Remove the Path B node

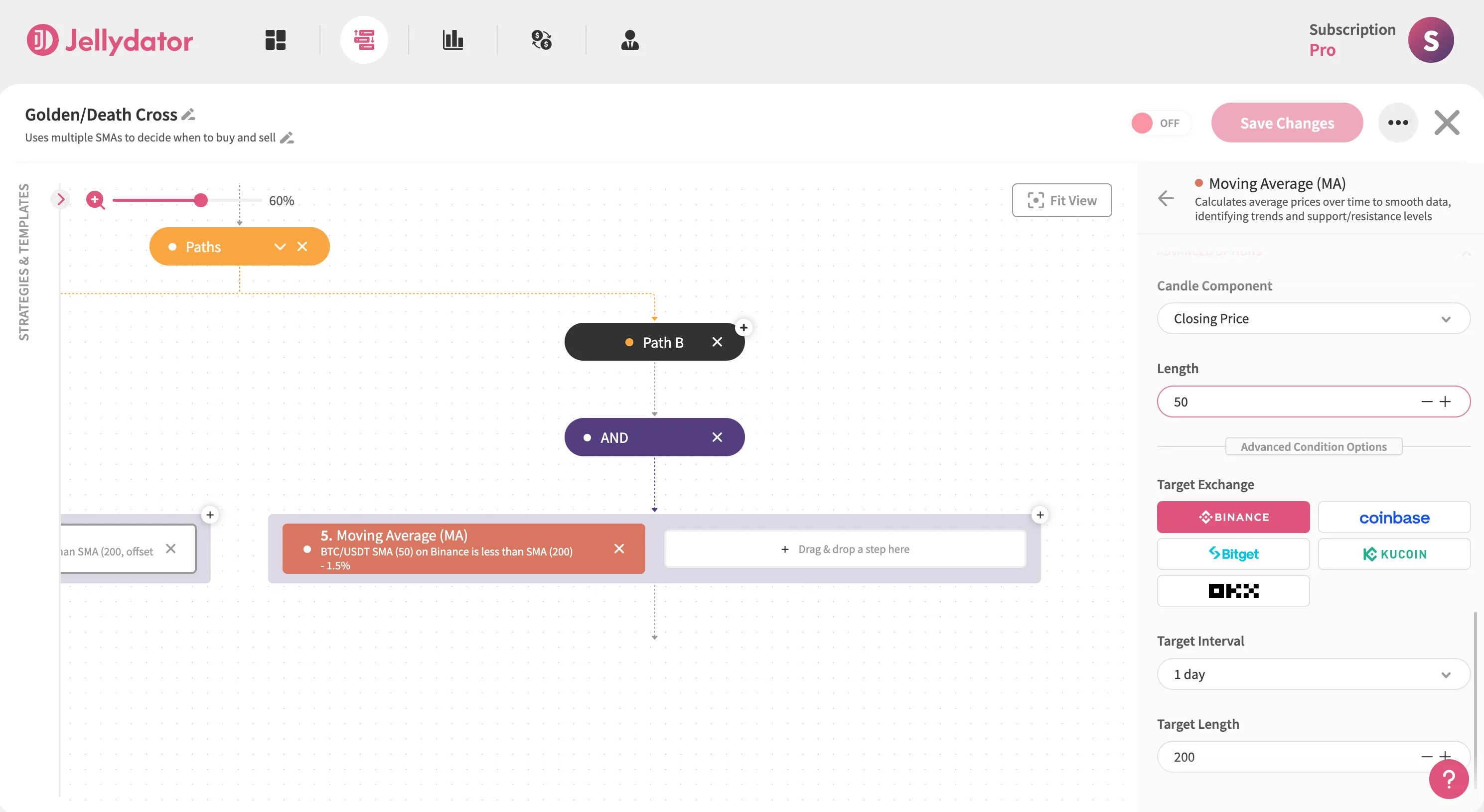(x=717, y=342)
